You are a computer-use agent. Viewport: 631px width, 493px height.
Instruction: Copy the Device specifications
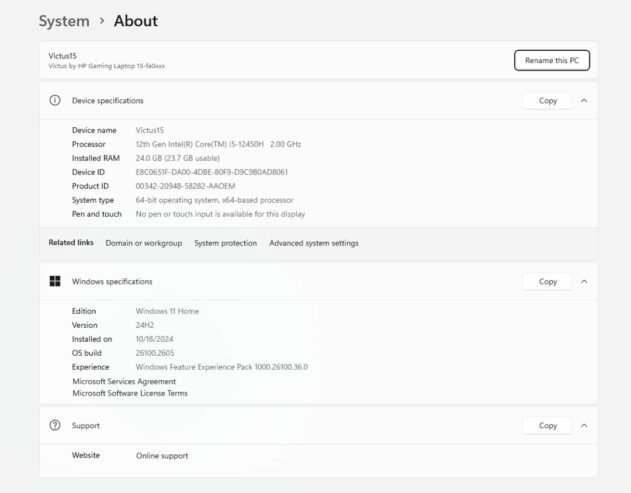[548, 101]
